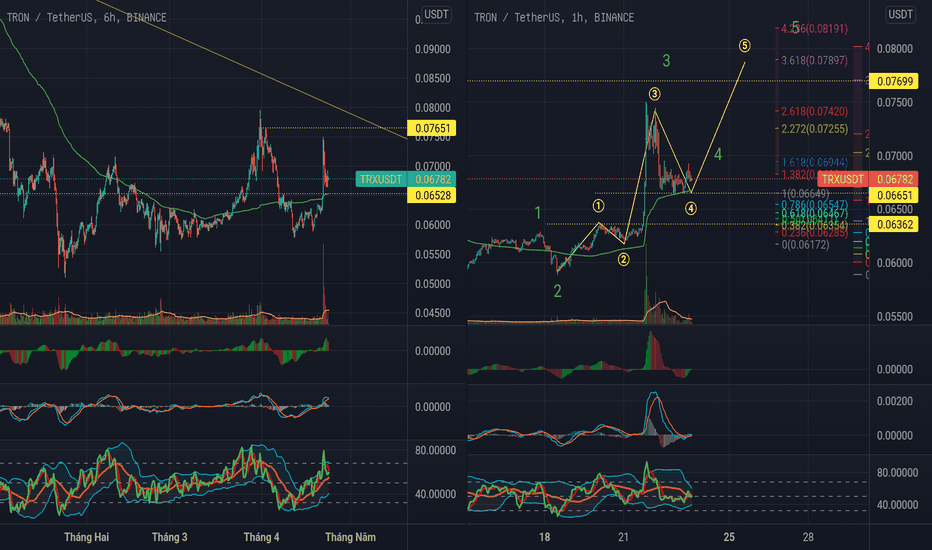932x550 pixels.
Task: Click the green wave label 2
Action: point(557,291)
